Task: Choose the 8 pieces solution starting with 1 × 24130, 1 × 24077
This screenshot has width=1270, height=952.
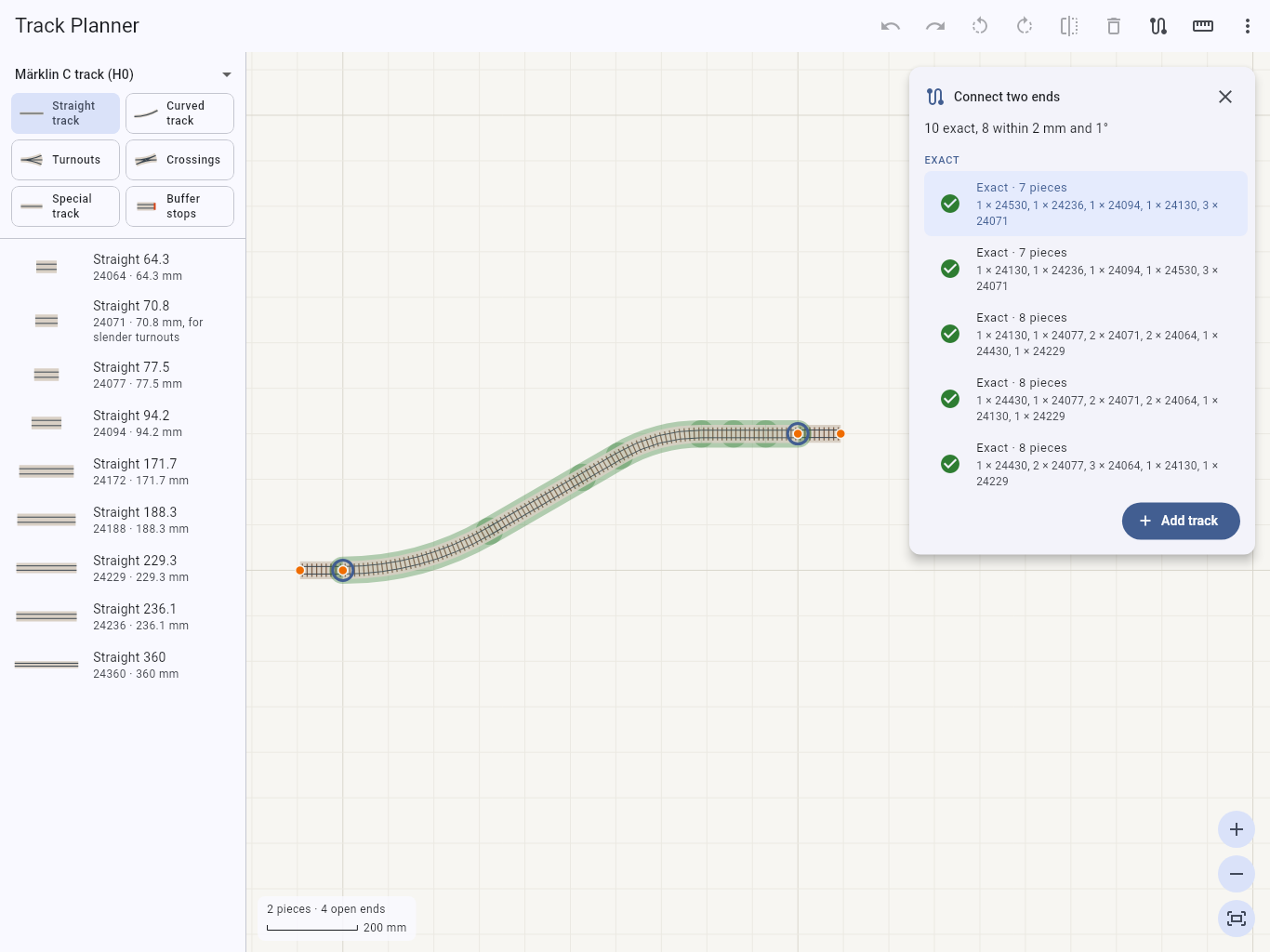Action: click(1086, 334)
